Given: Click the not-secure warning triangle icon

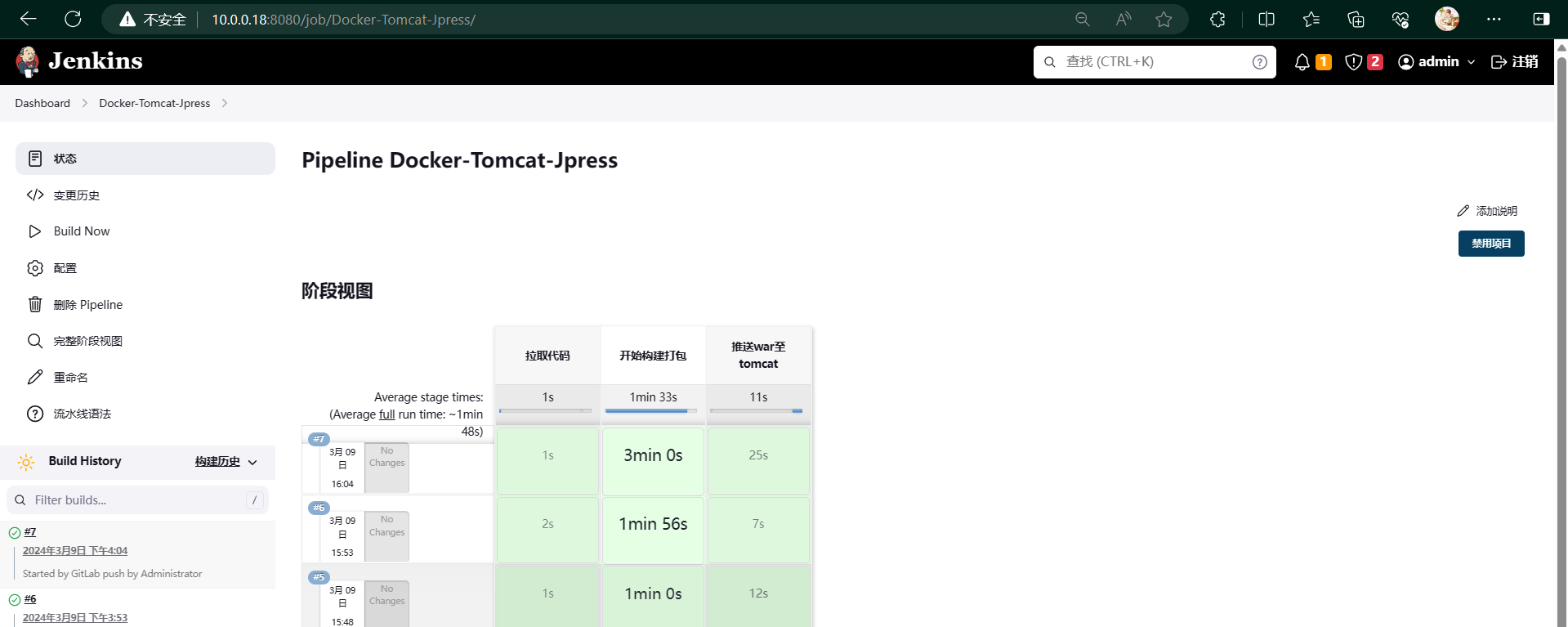Looking at the screenshot, I should coord(127,19).
